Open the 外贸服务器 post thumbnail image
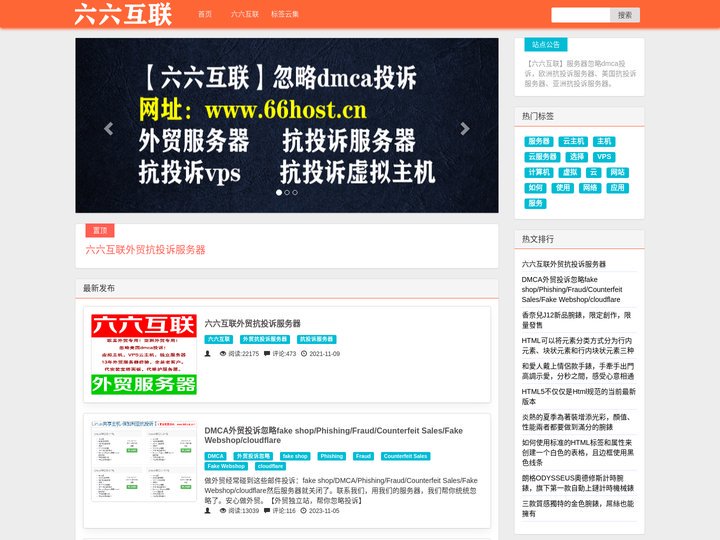Image resolution: width=720 pixels, height=540 pixels. (144, 354)
